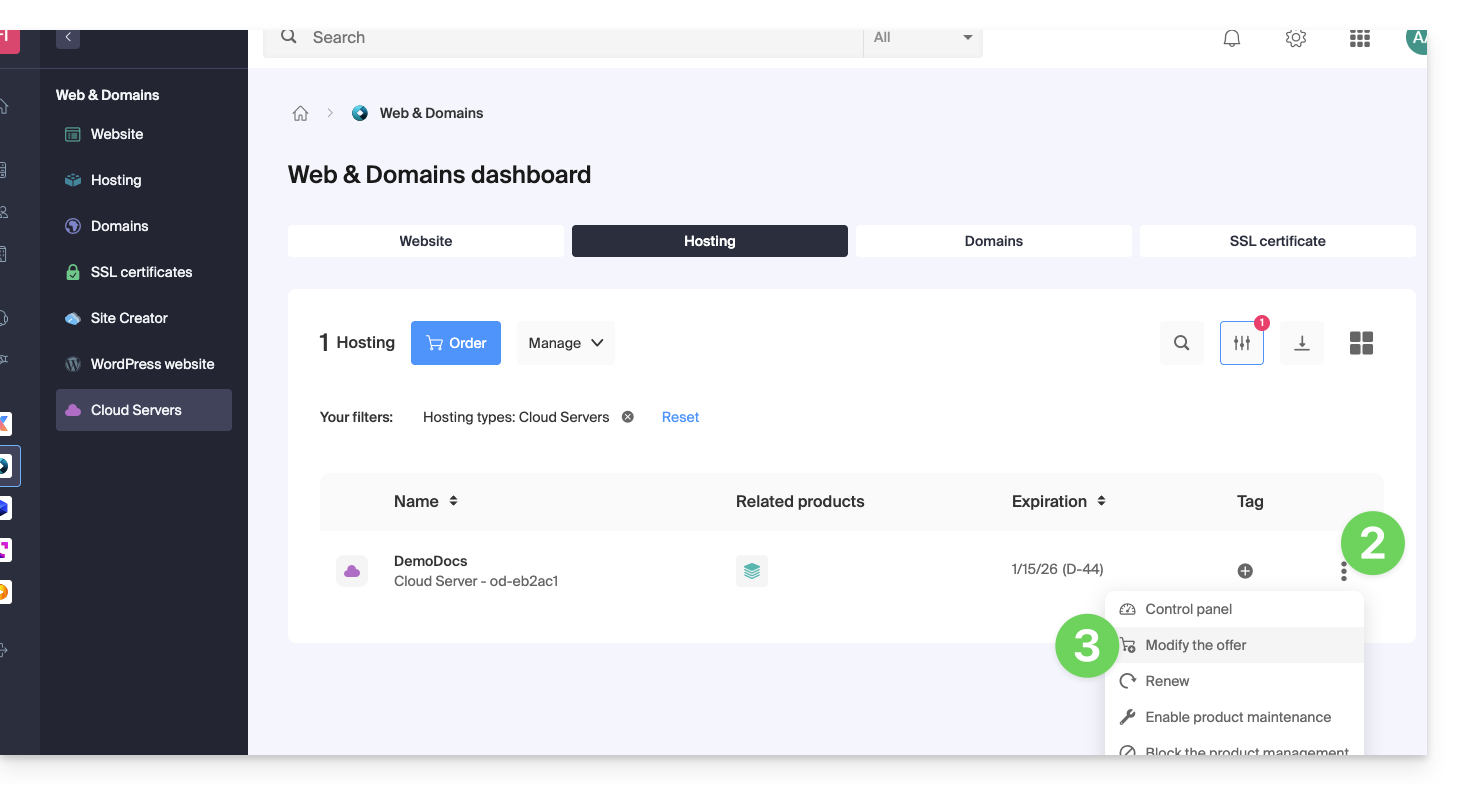Image resolution: width=1457 pixels, height=785 pixels.
Task: Select Modify the offer menu entry
Action: pos(1196,645)
